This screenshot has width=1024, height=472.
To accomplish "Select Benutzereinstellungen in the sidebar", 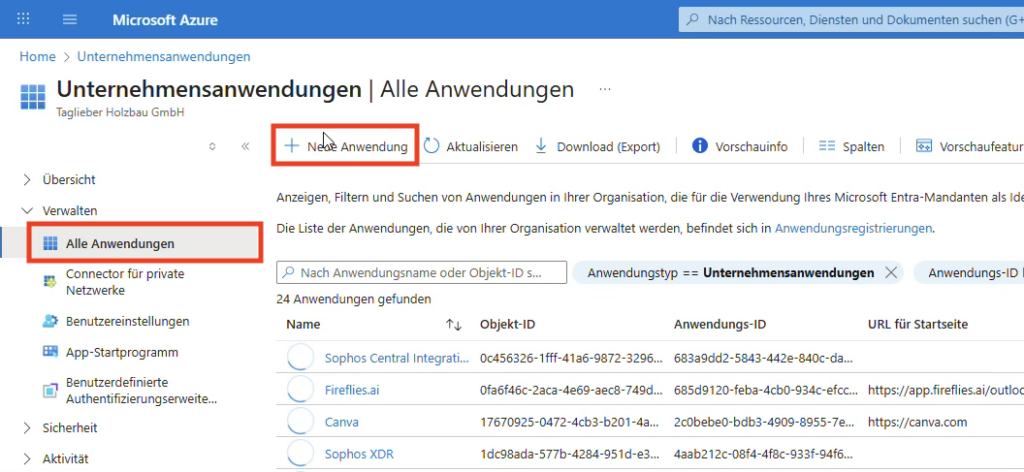I will pos(127,321).
